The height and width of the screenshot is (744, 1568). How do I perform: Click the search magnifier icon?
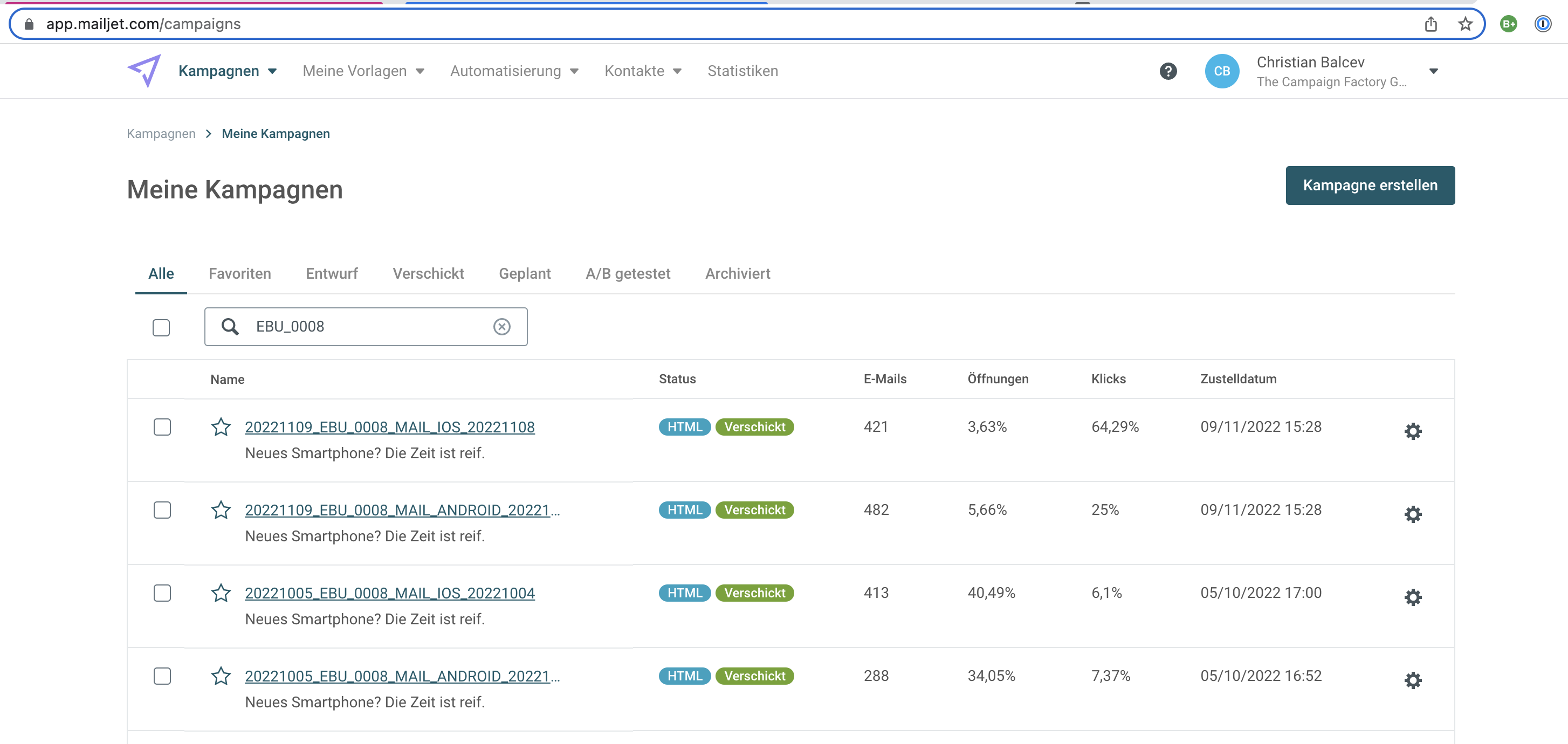pyautogui.click(x=230, y=326)
